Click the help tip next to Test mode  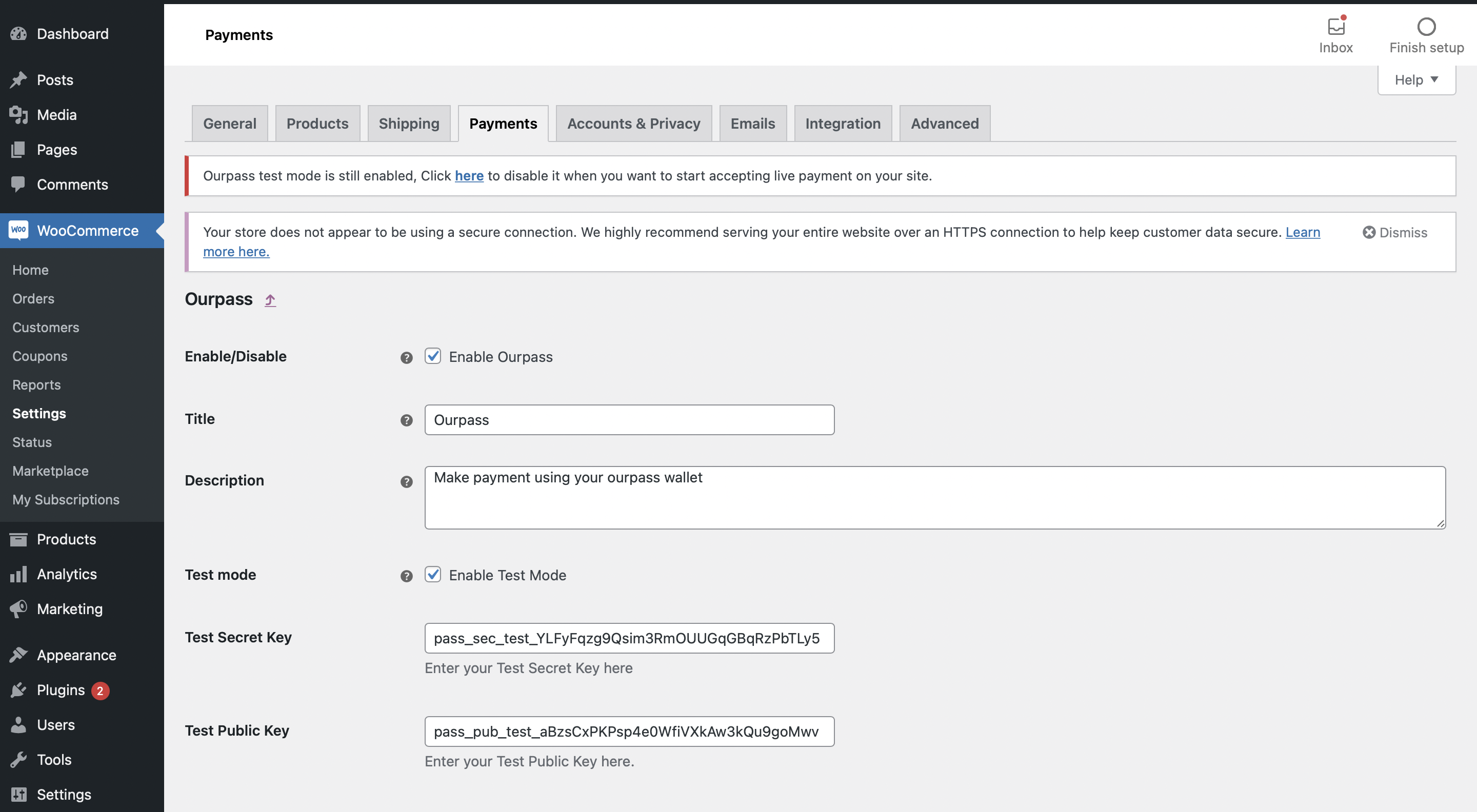coord(407,576)
